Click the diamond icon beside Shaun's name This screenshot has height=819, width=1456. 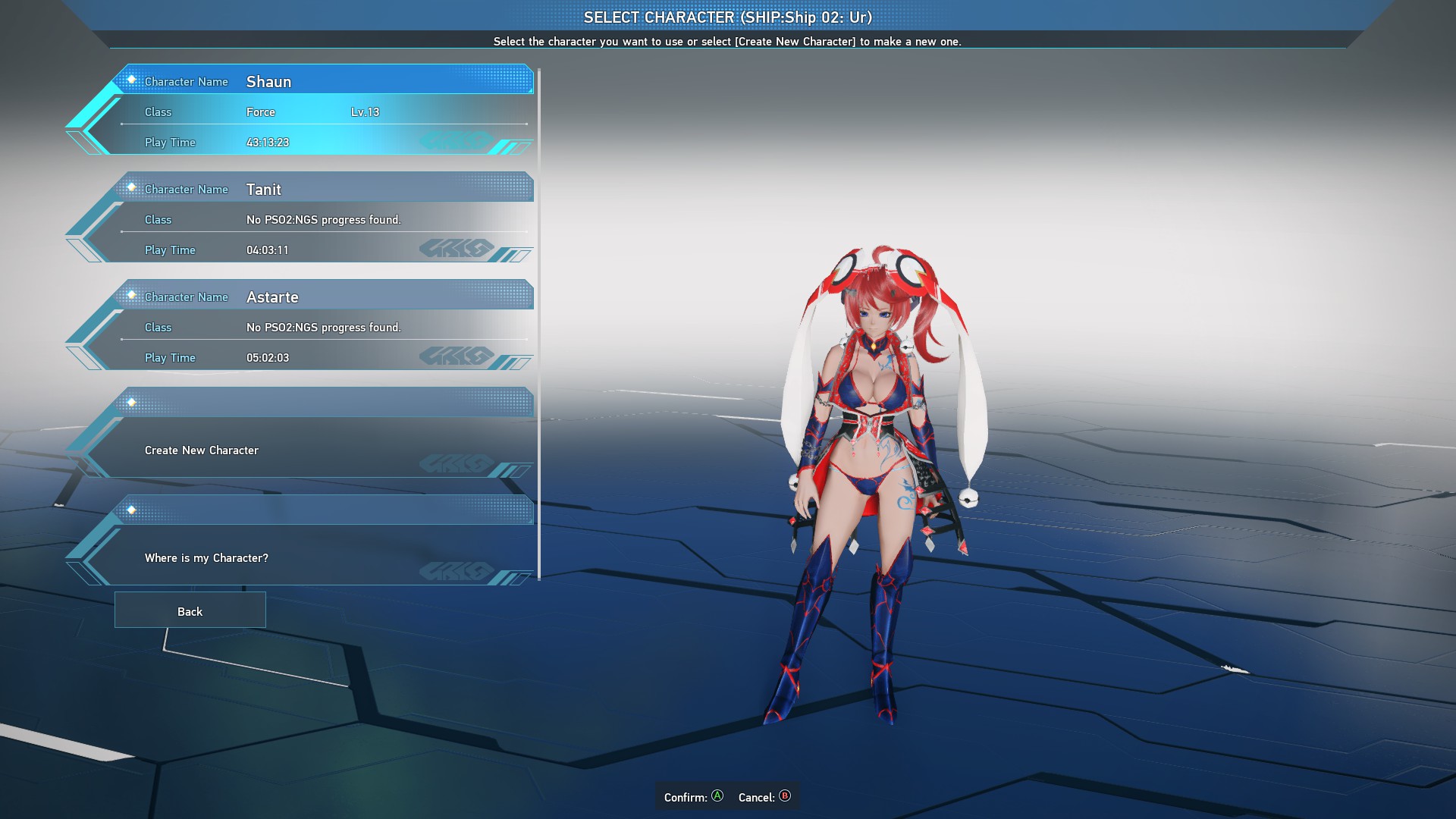131,80
